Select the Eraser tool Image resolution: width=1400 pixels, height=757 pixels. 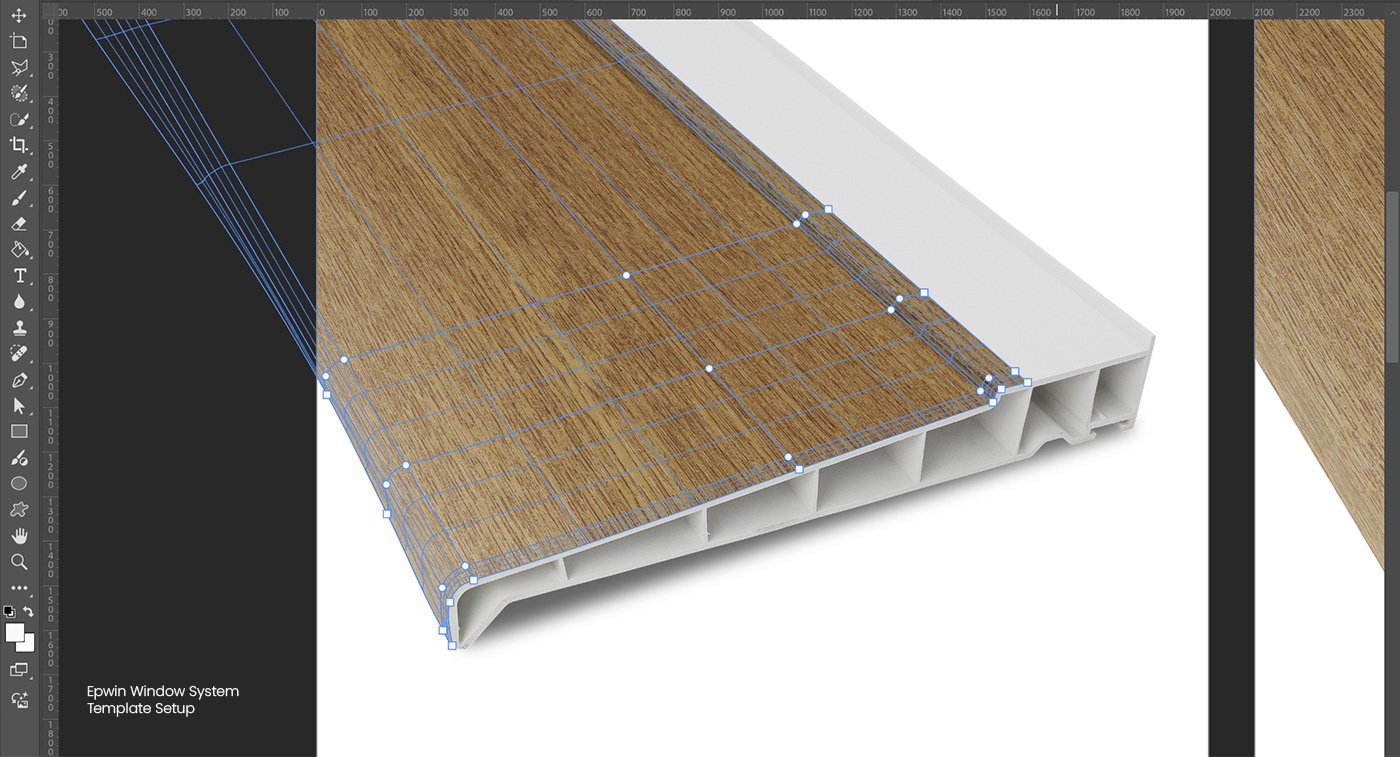(x=19, y=224)
